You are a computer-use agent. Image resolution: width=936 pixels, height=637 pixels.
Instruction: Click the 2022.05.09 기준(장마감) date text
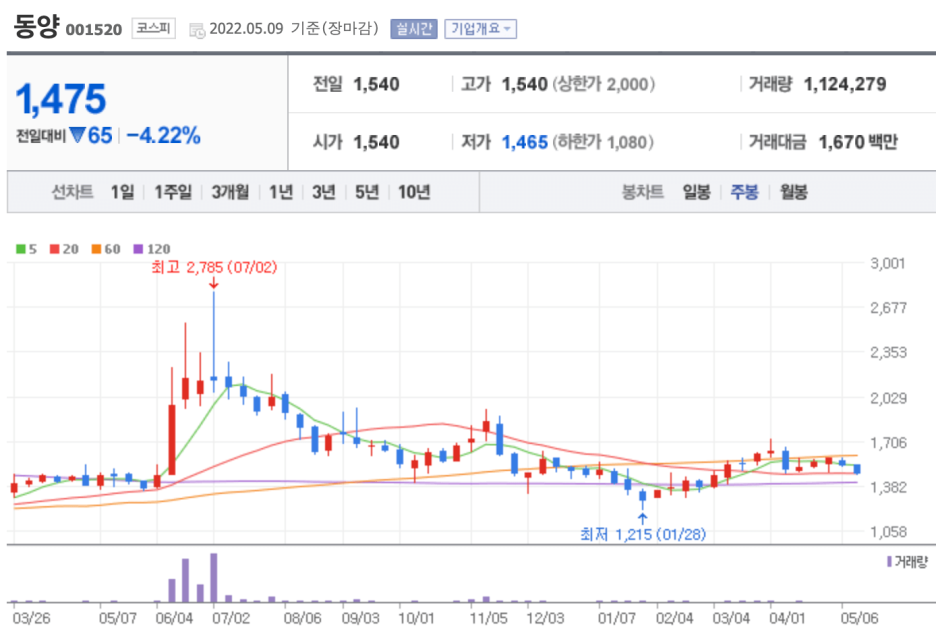click(x=294, y=29)
